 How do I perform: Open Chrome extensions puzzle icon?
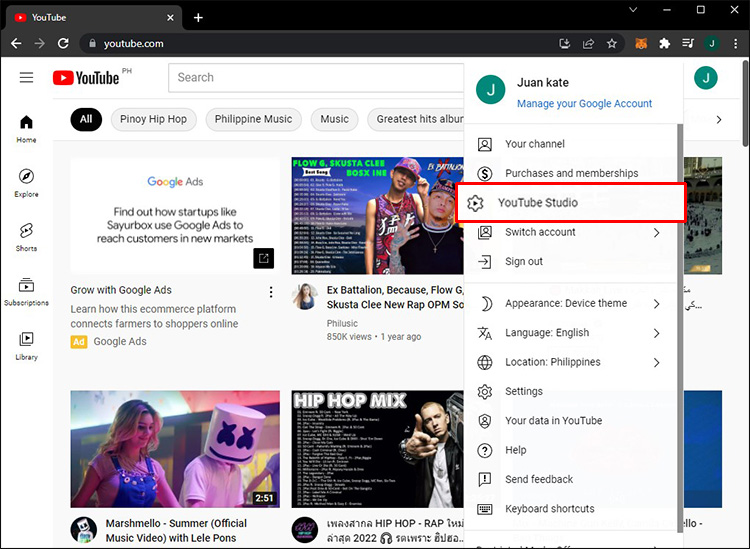tap(664, 44)
